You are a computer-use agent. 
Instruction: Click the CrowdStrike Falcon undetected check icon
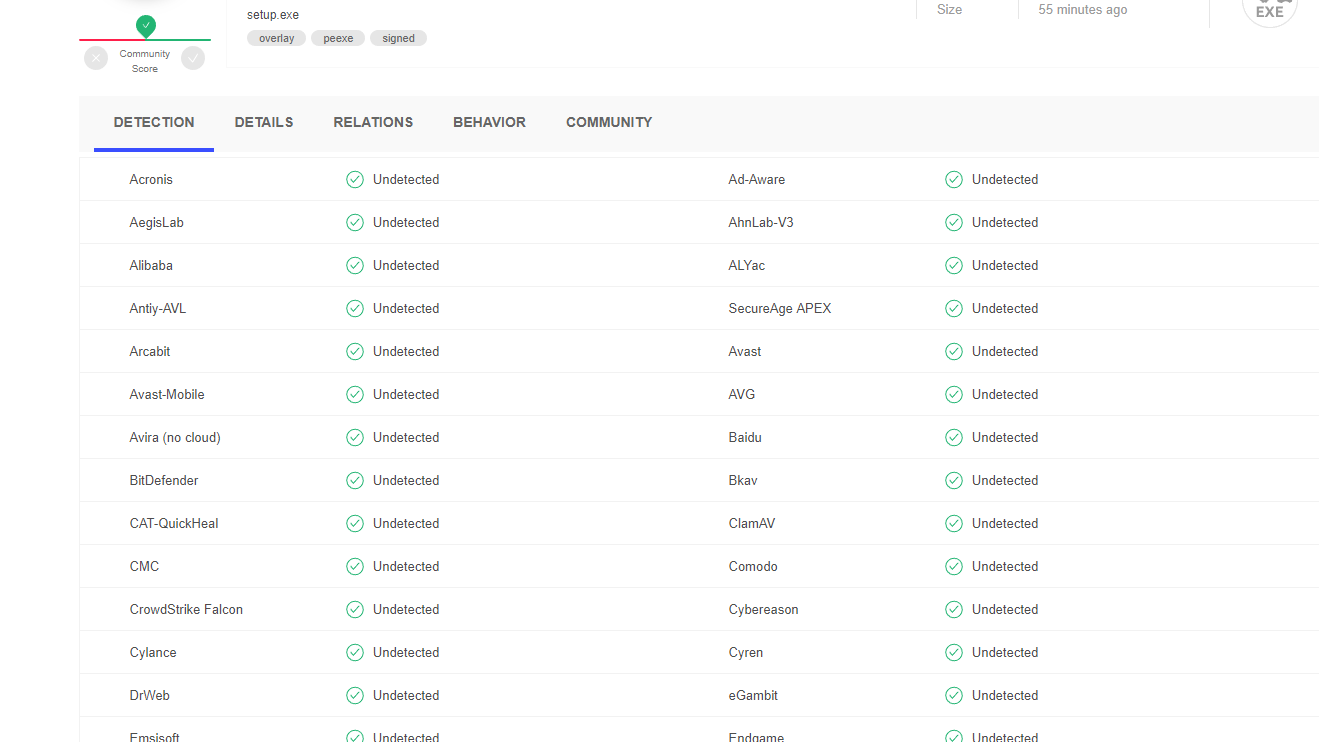(355, 609)
